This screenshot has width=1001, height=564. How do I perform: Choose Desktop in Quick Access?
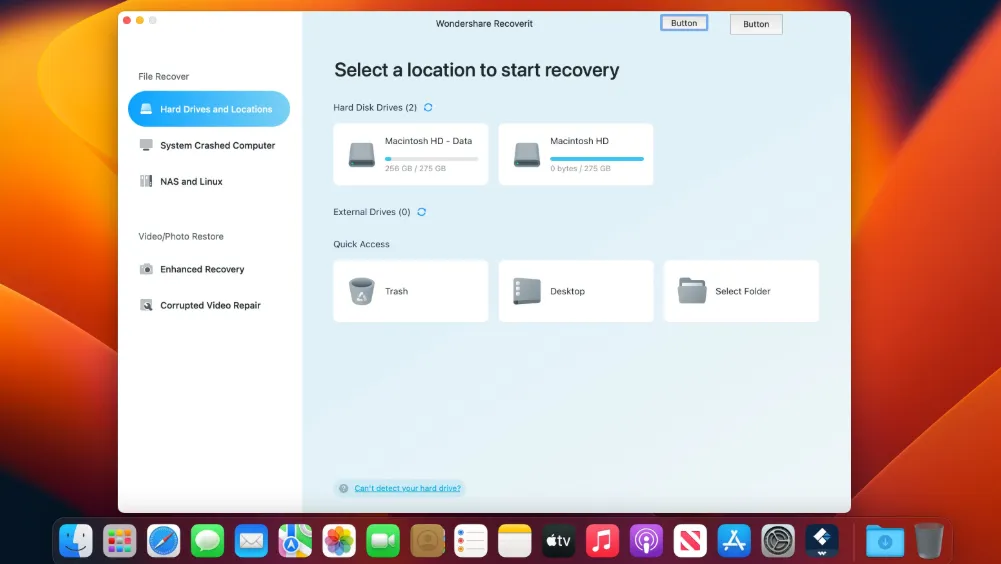pos(576,291)
